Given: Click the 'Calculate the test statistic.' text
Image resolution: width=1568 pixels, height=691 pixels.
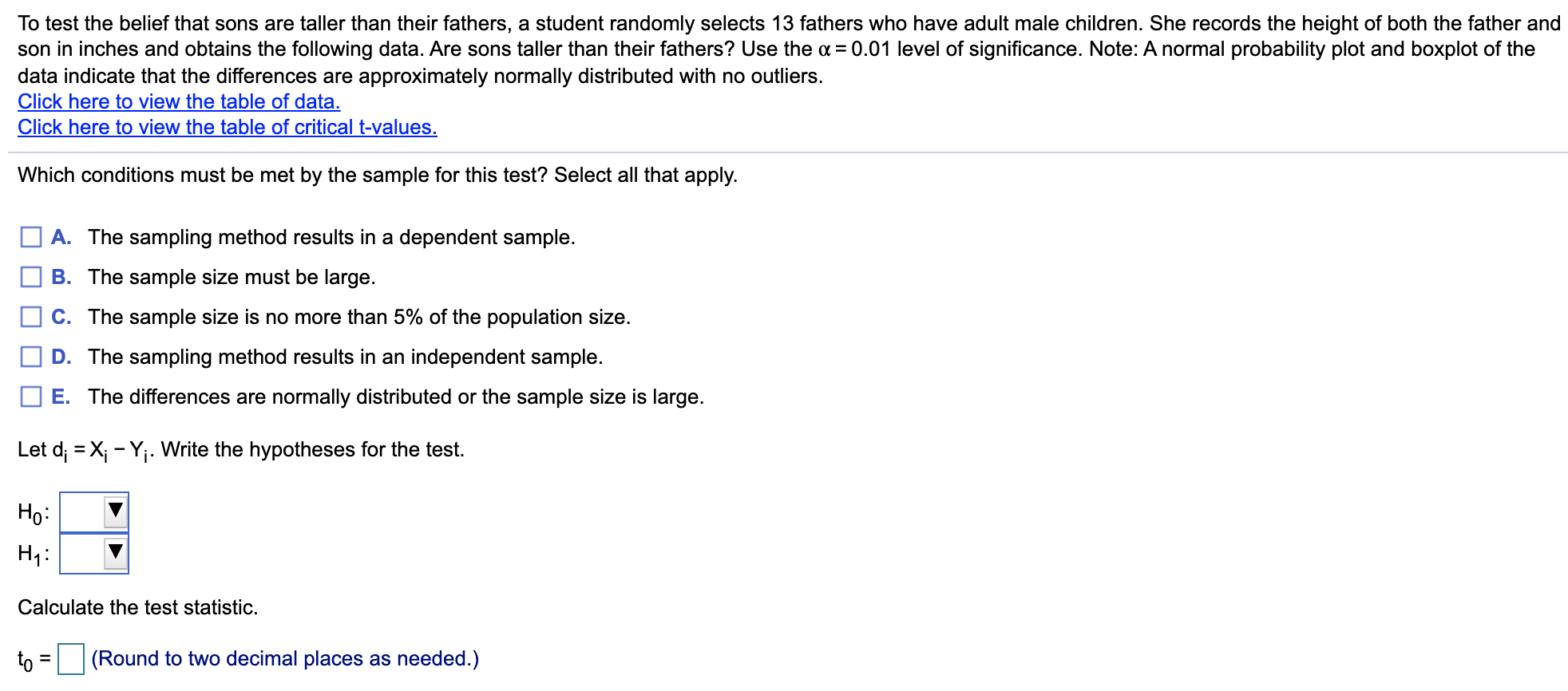Looking at the screenshot, I should (138, 607).
